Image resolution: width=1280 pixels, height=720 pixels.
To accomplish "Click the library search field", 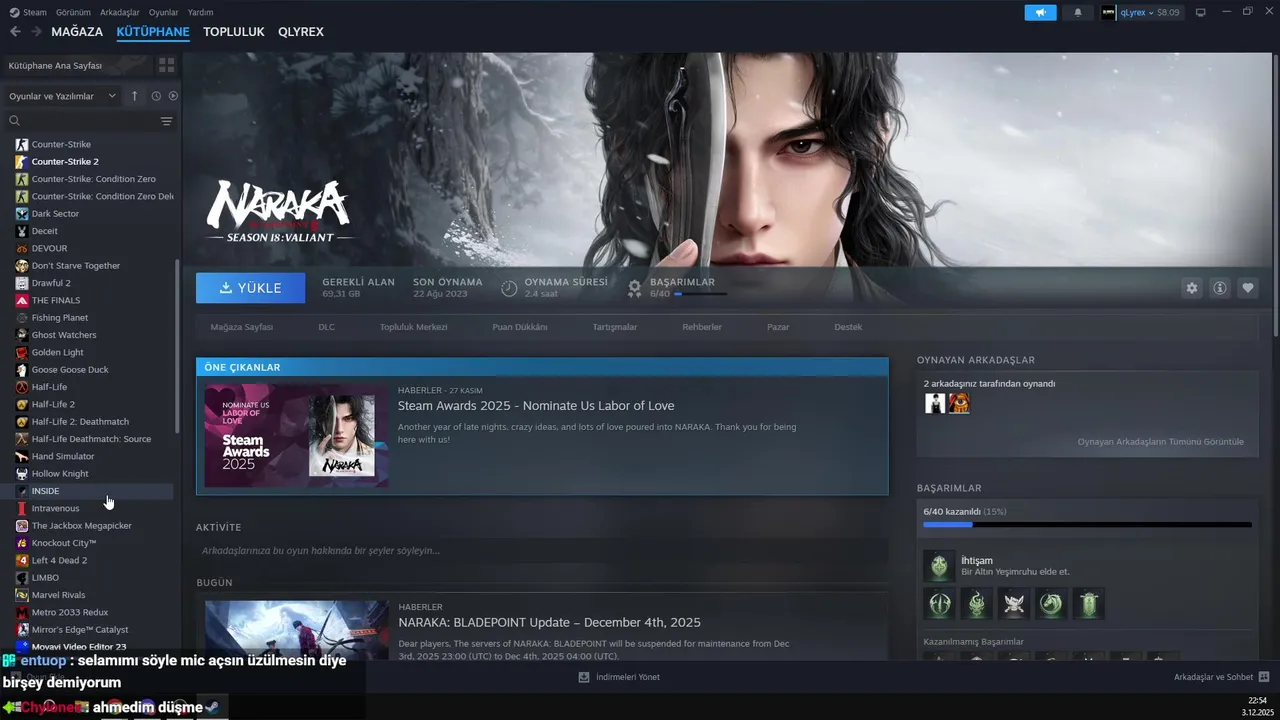I will pyautogui.click(x=82, y=121).
